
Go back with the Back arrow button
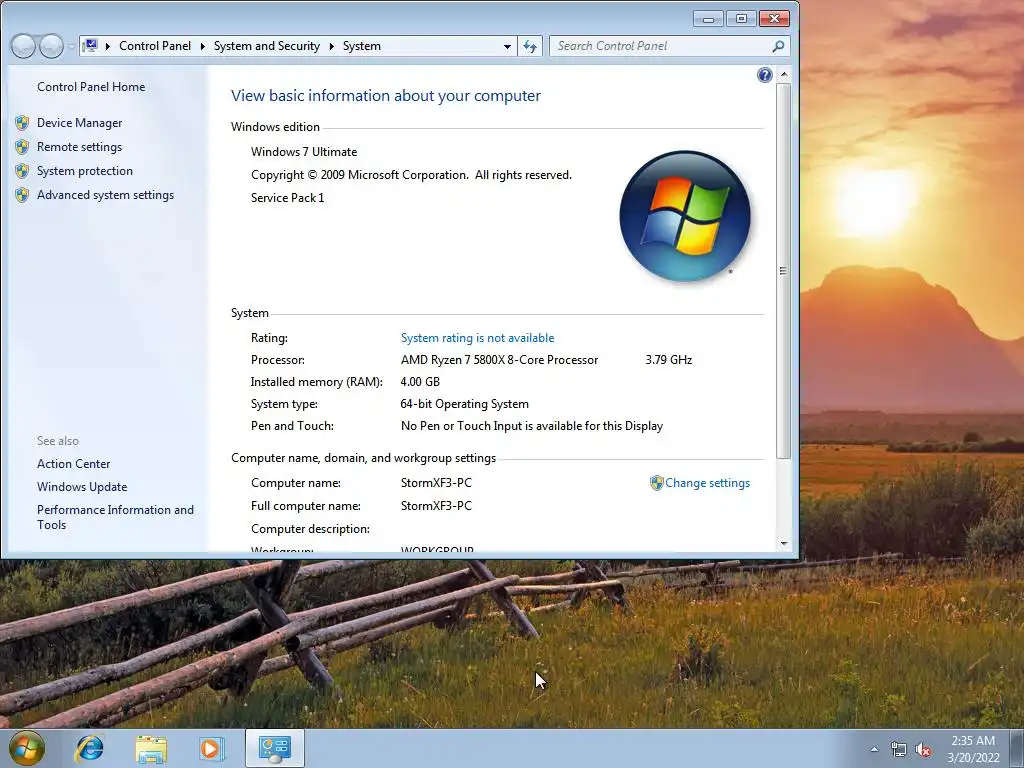pyautogui.click(x=24, y=46)
